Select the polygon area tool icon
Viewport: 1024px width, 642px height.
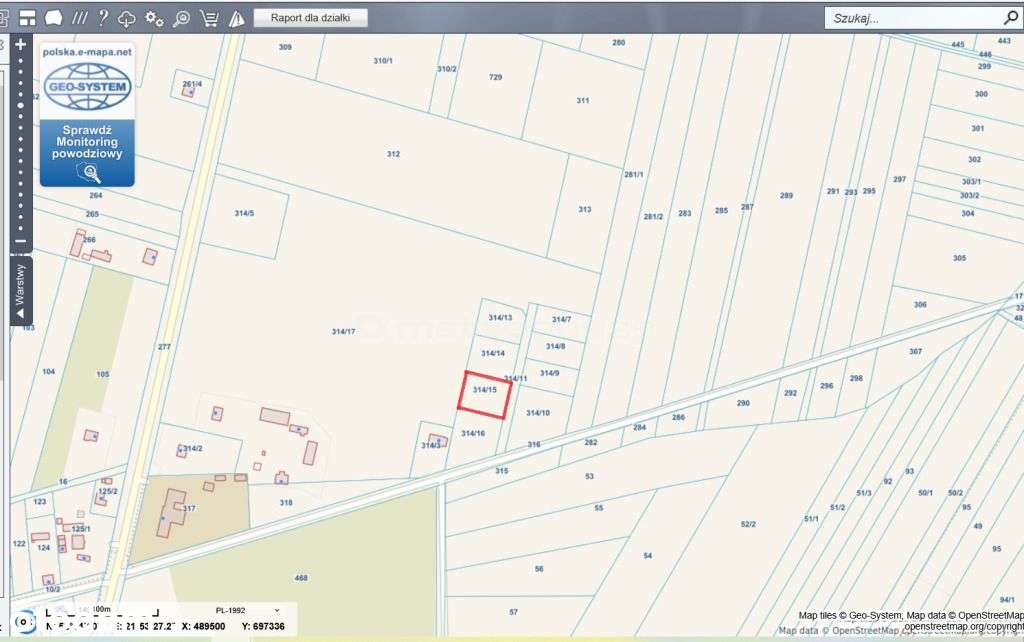[x=54, y=18]
